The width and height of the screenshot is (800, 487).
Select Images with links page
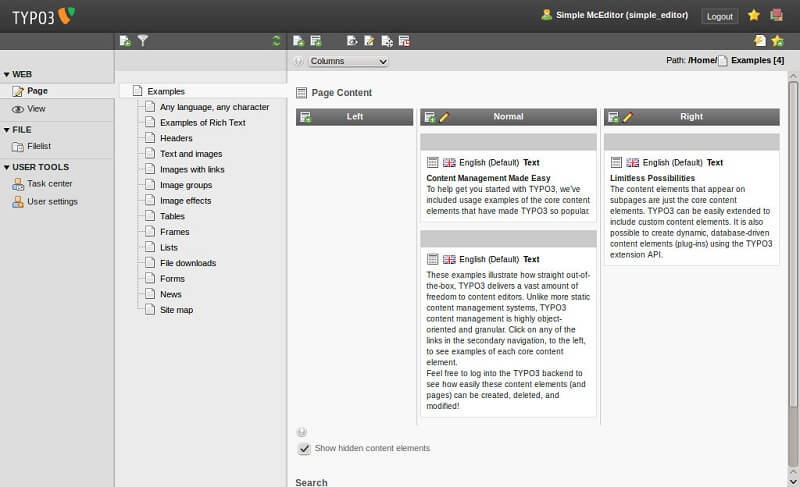click(x=192, y=169)
